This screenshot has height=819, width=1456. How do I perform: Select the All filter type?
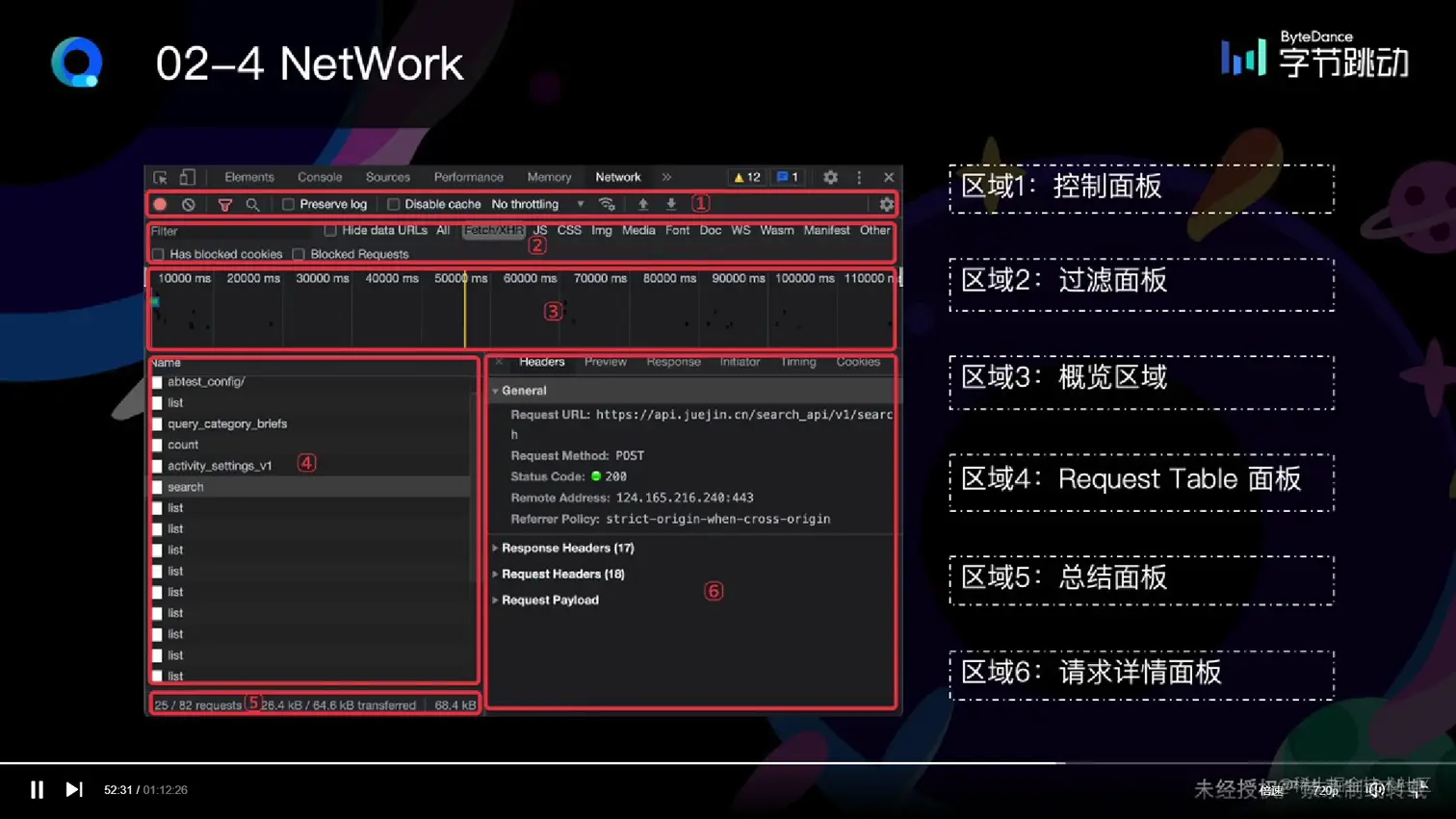[x=443, y=231]
